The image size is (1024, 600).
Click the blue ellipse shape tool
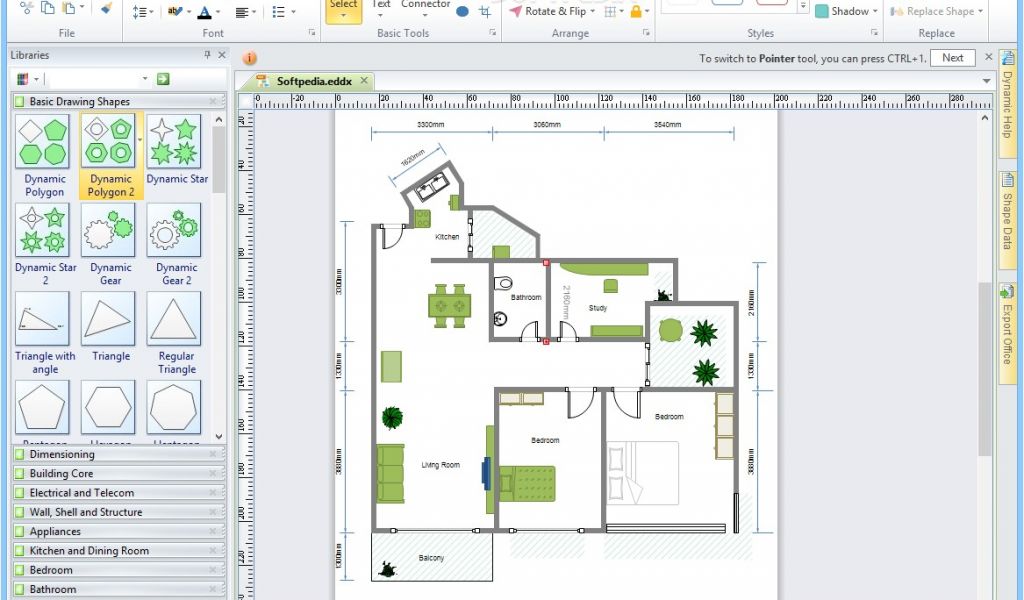click(x=462, y=12)
